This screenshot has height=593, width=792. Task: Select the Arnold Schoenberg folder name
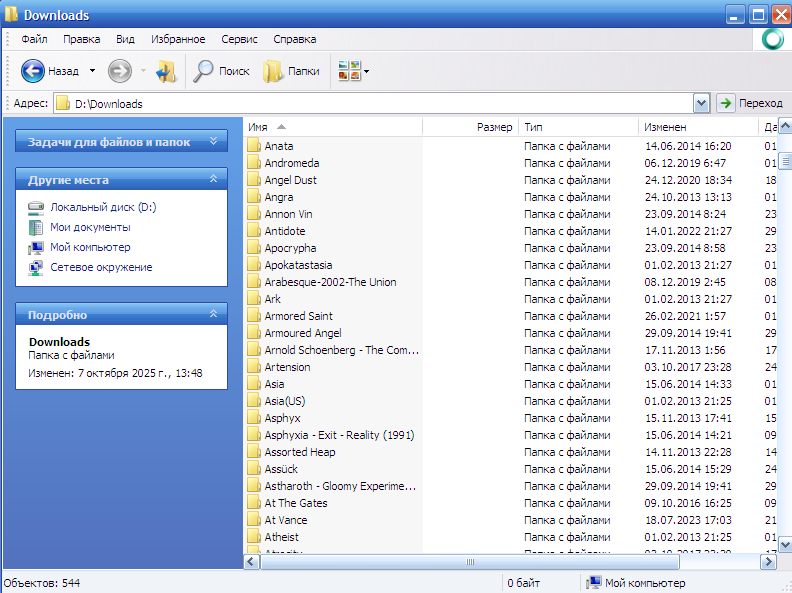(341, 350)
